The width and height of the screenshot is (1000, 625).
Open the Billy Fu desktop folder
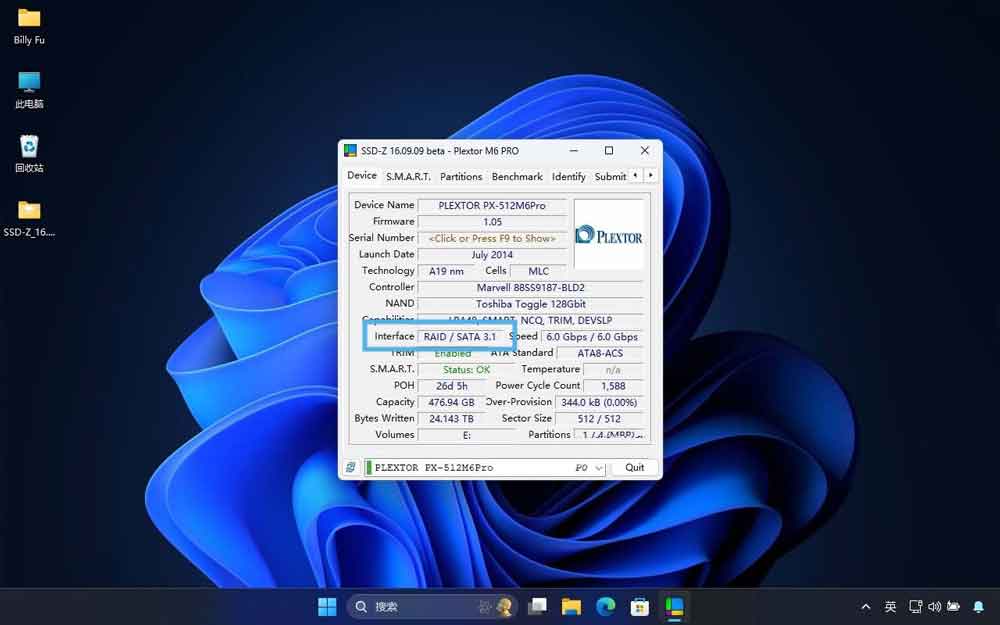[x=29, y=26]
